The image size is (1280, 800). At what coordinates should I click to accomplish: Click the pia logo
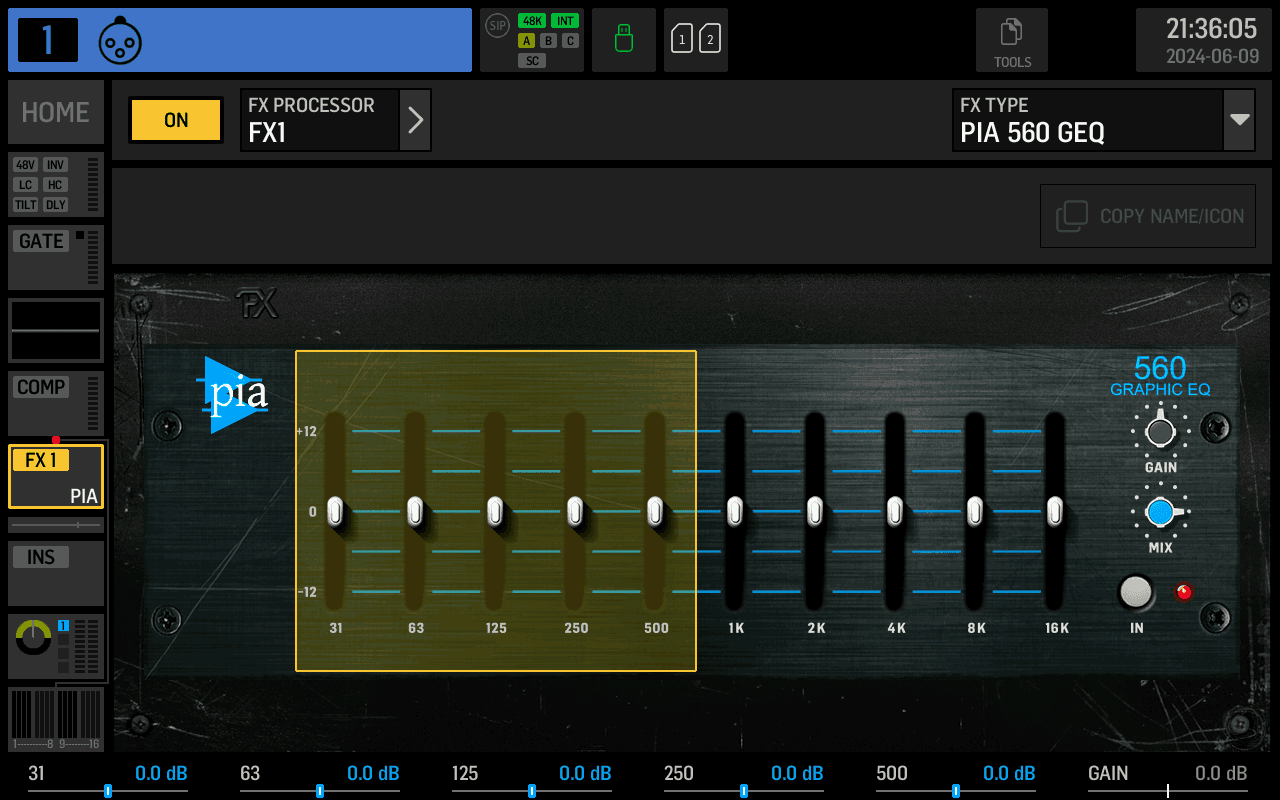pyautogui.click(x=233, y=395)
